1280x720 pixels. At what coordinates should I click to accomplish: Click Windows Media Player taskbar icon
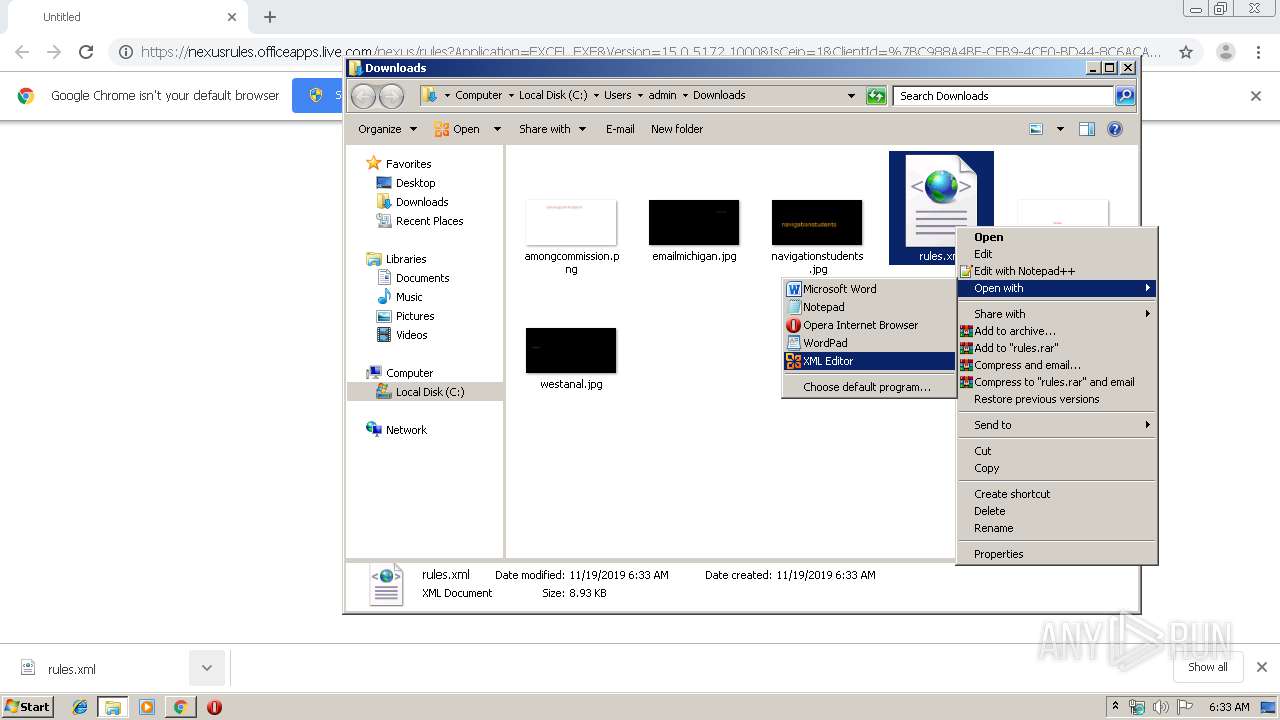pyautogui.click(x=147, y=707)
